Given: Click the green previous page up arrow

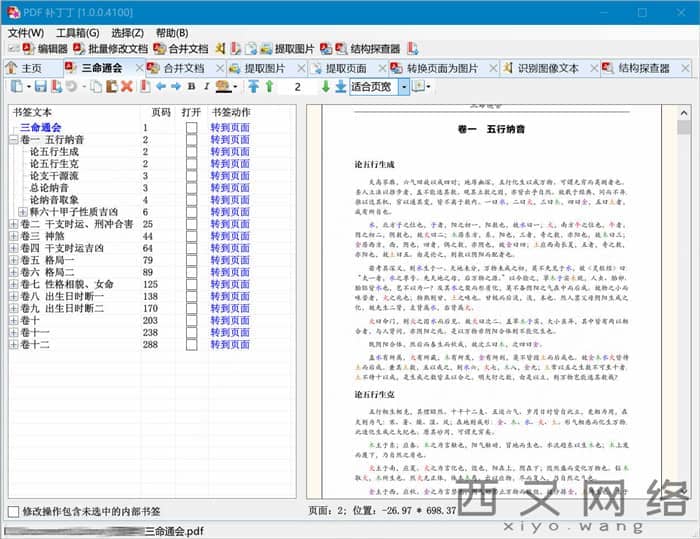Looking at the screenshot, I should coord(269,87).
